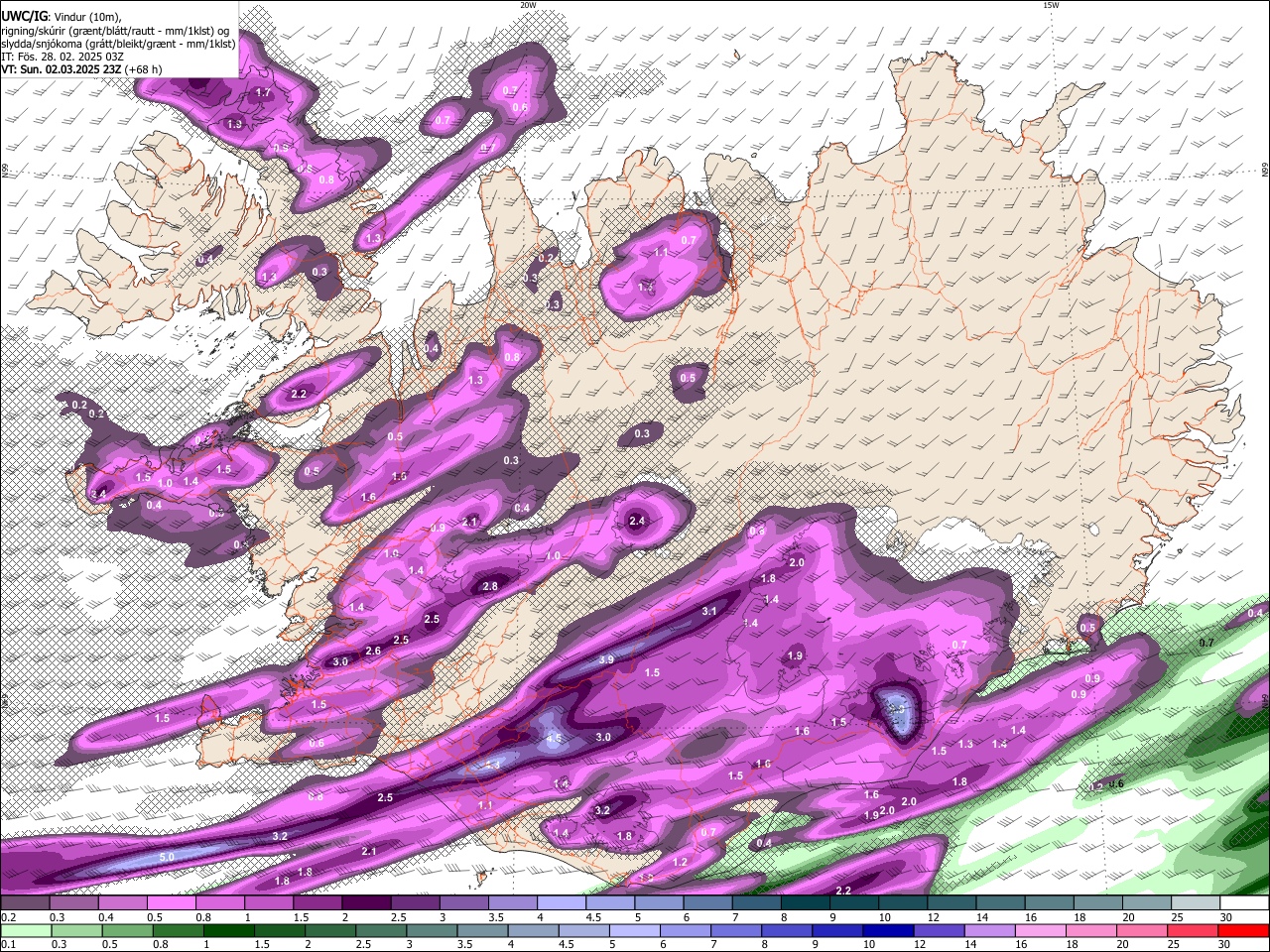Click the '15W' longitude label
The image size is (1270, 952).
(x=1051, y=5)
